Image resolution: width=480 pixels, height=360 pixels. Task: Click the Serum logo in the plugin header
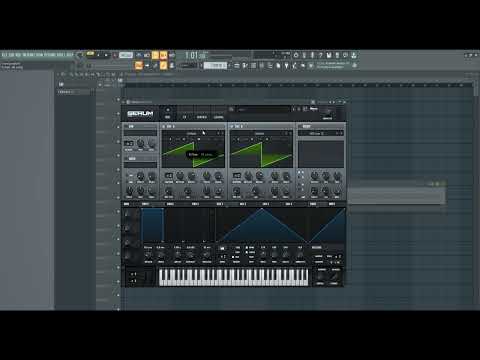(140, 114)
